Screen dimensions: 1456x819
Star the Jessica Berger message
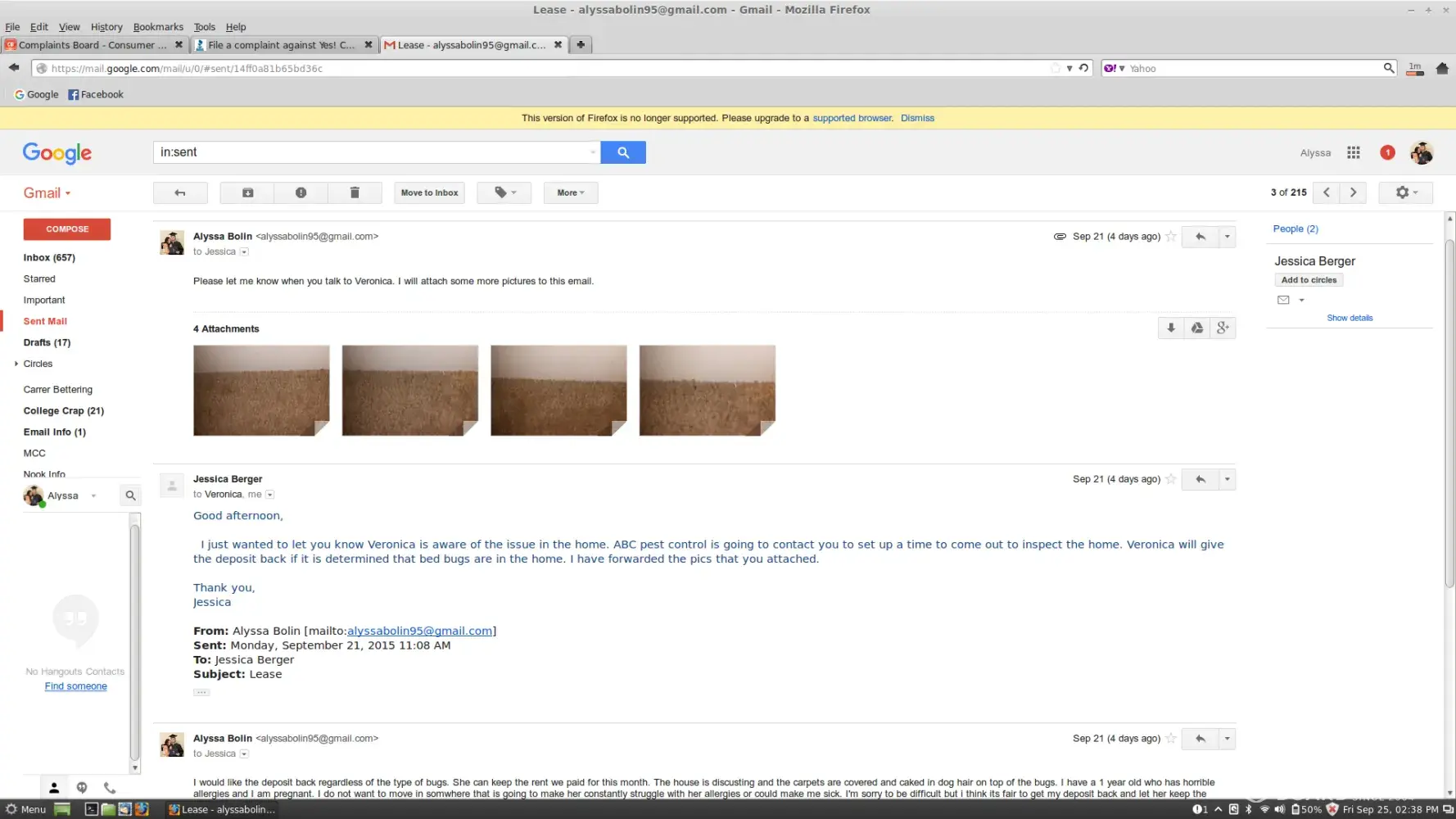click(1171, 479)
